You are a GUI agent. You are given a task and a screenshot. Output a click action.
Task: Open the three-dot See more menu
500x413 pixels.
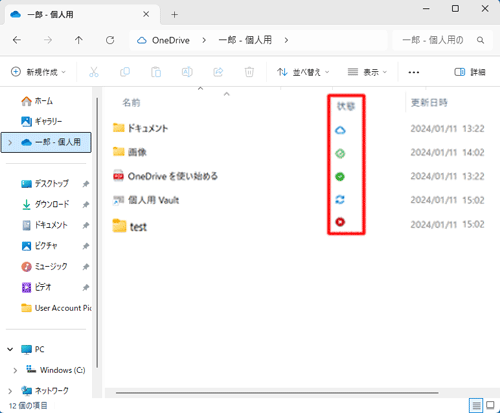click(414, 72)
